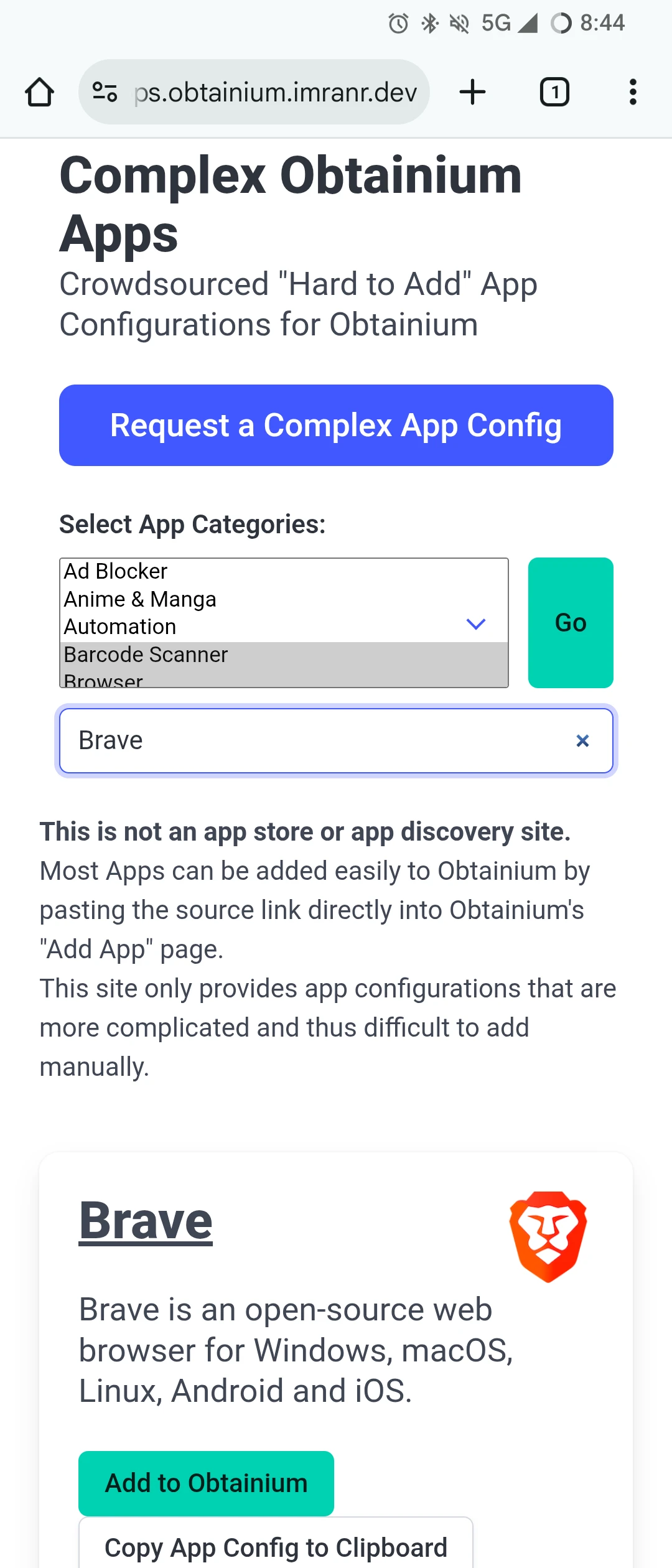Tap the browser home icon

click(x=39, y=93)
